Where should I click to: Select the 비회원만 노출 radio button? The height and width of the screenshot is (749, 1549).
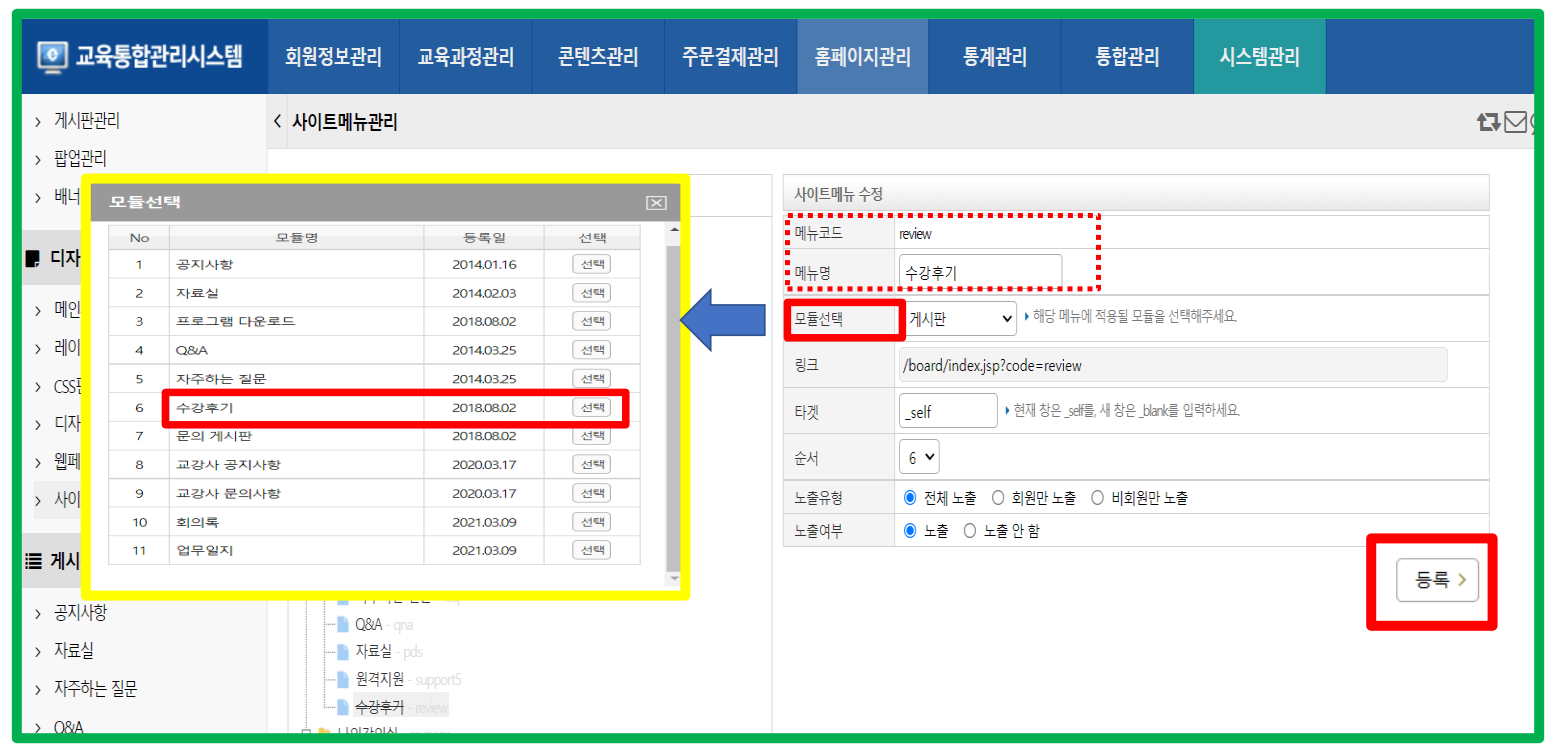click(1097, 497)
